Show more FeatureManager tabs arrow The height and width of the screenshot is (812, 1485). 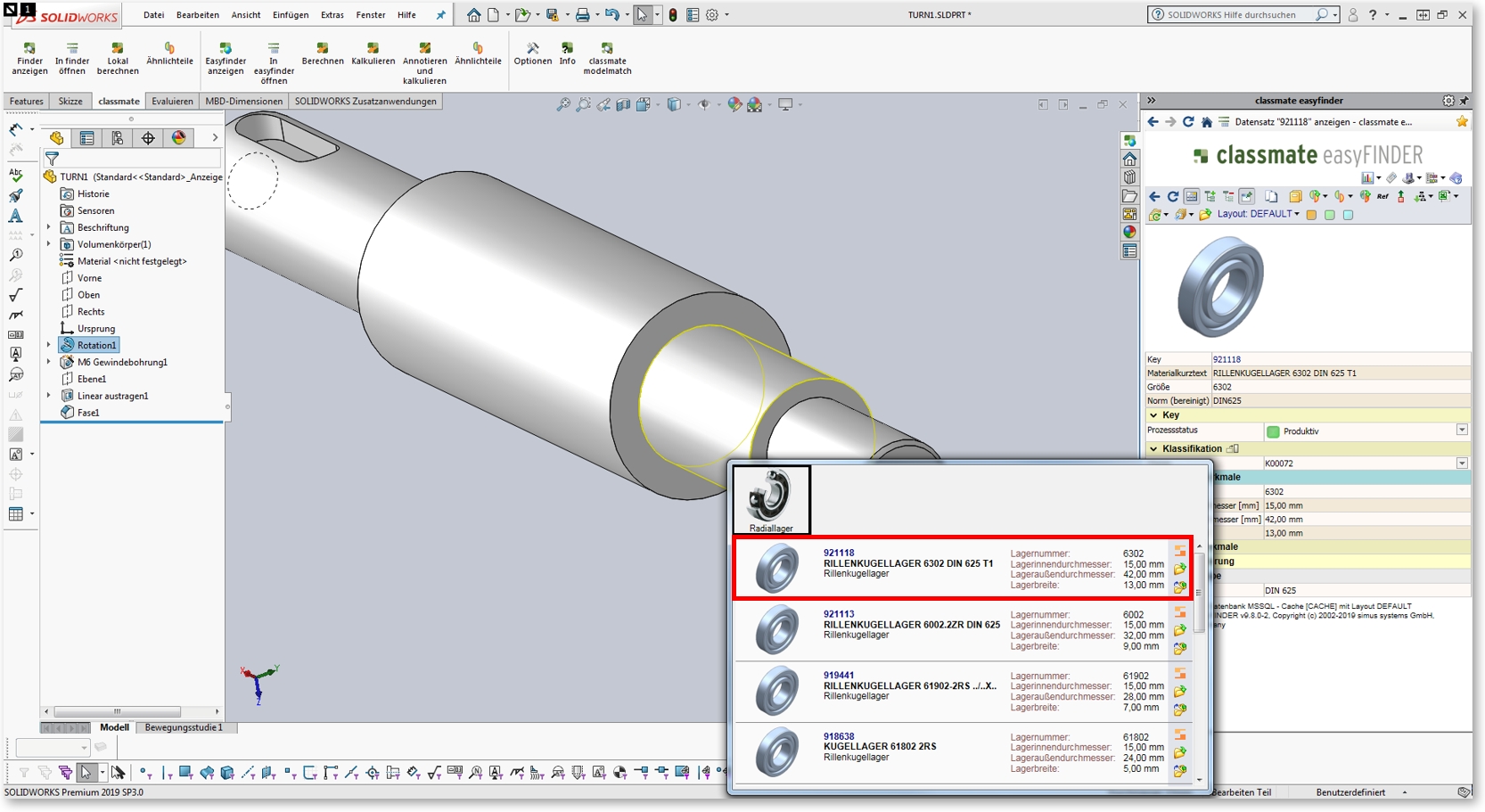click(215, 138)
